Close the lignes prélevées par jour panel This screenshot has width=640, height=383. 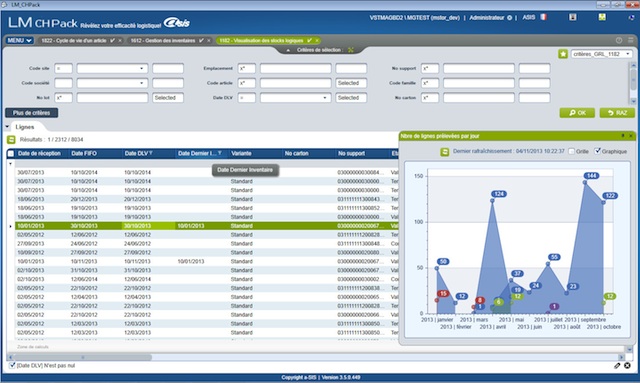(x=631, y=136)
